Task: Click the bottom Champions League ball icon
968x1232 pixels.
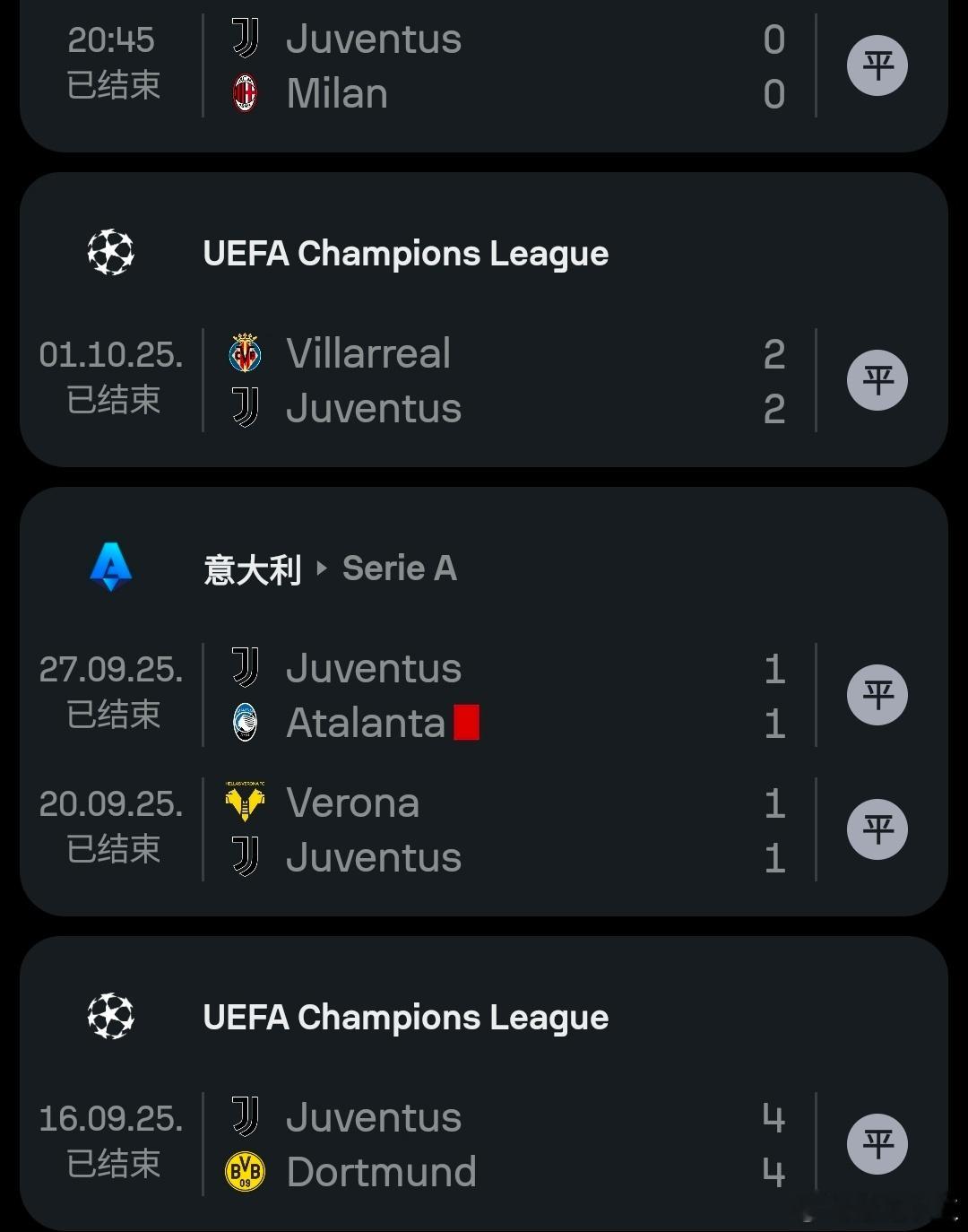Action: (111, 1016)
